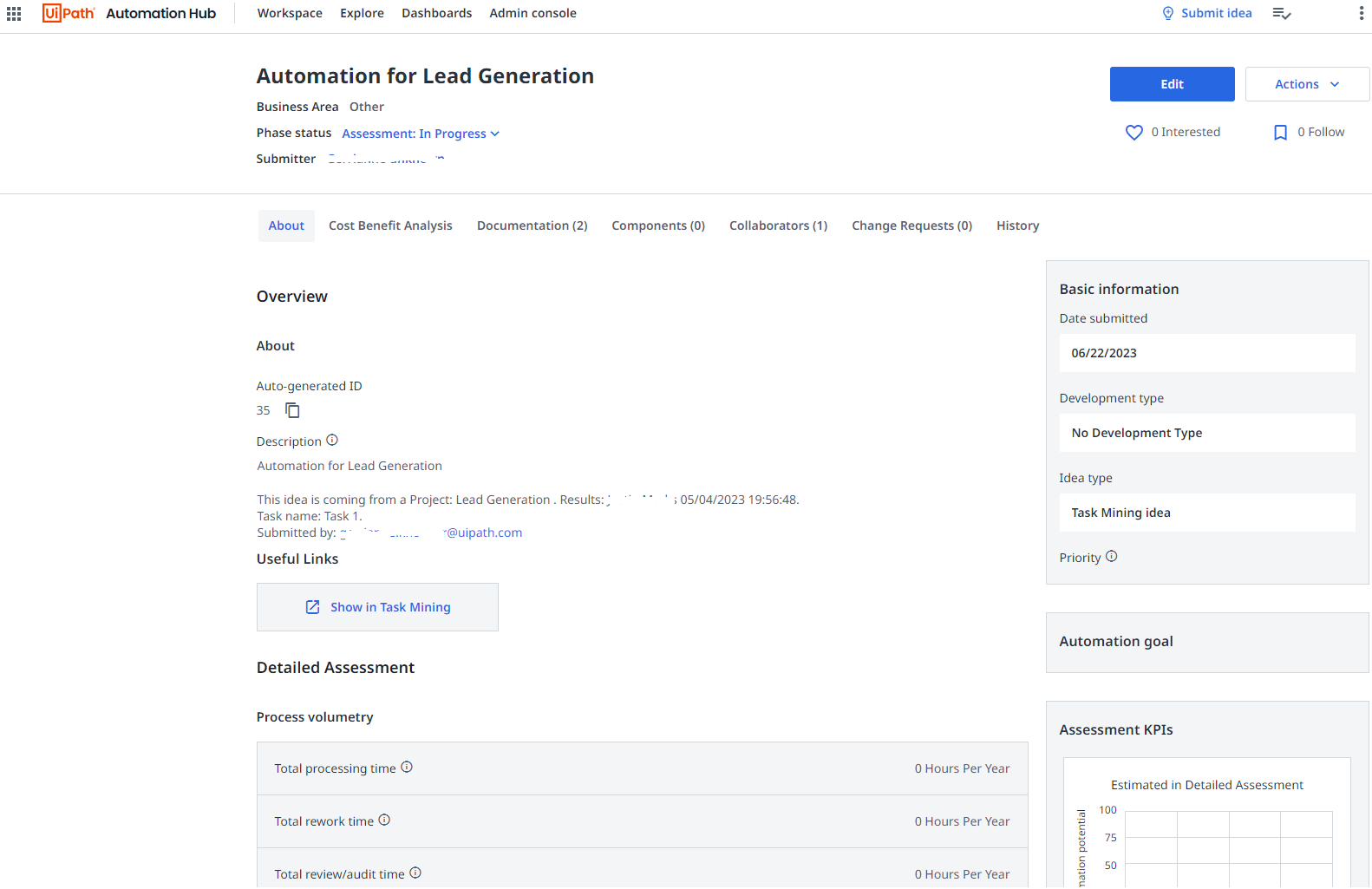Show the Description info tooltip
1372x889 pixels.
[x=332, y=441]
